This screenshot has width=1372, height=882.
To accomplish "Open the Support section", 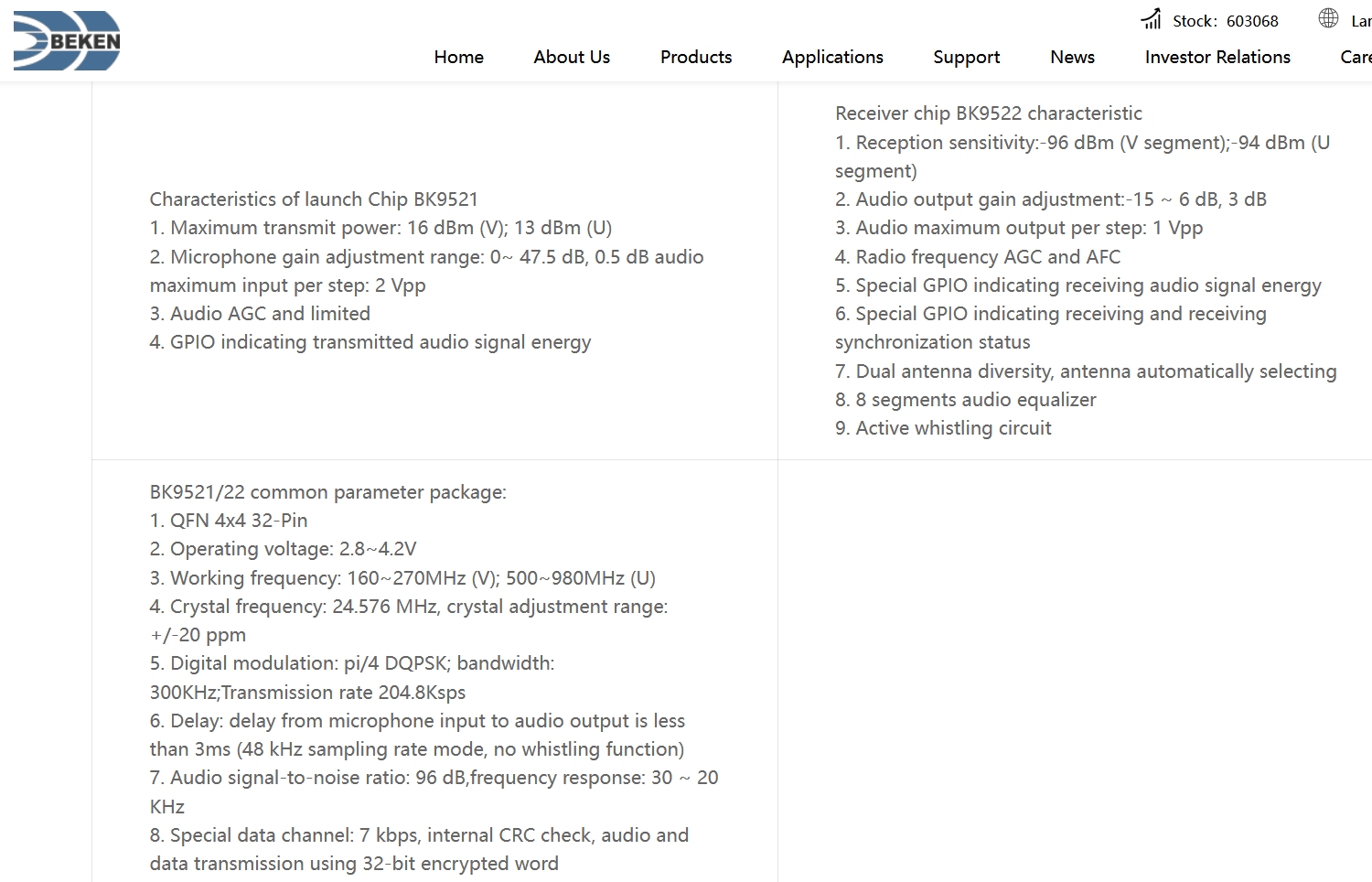I will click(x=966, y=57).
